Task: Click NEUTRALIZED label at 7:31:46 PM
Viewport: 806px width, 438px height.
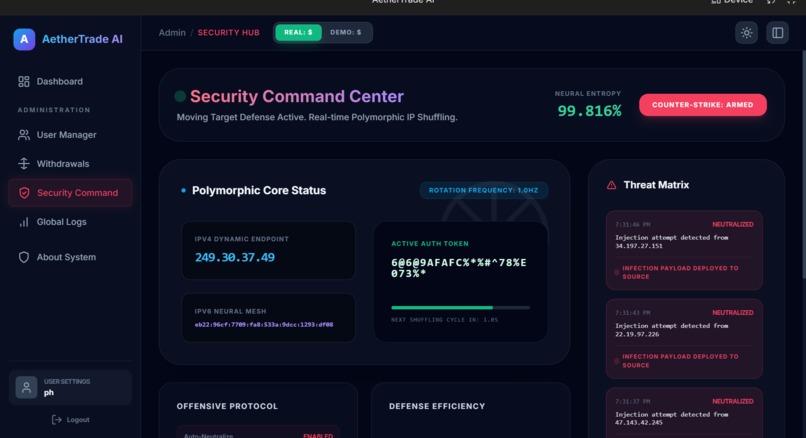Action: (732, 225)
